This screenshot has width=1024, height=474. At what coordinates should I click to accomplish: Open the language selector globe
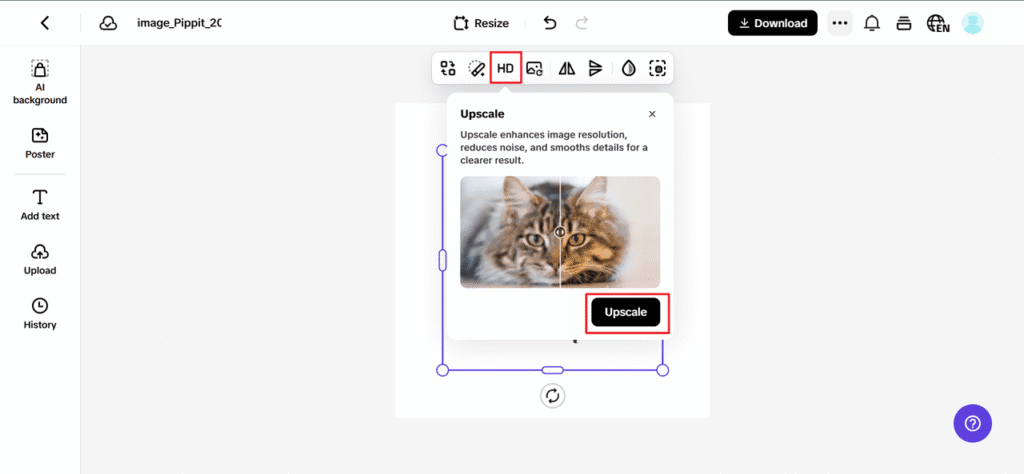tap(937, 23)
